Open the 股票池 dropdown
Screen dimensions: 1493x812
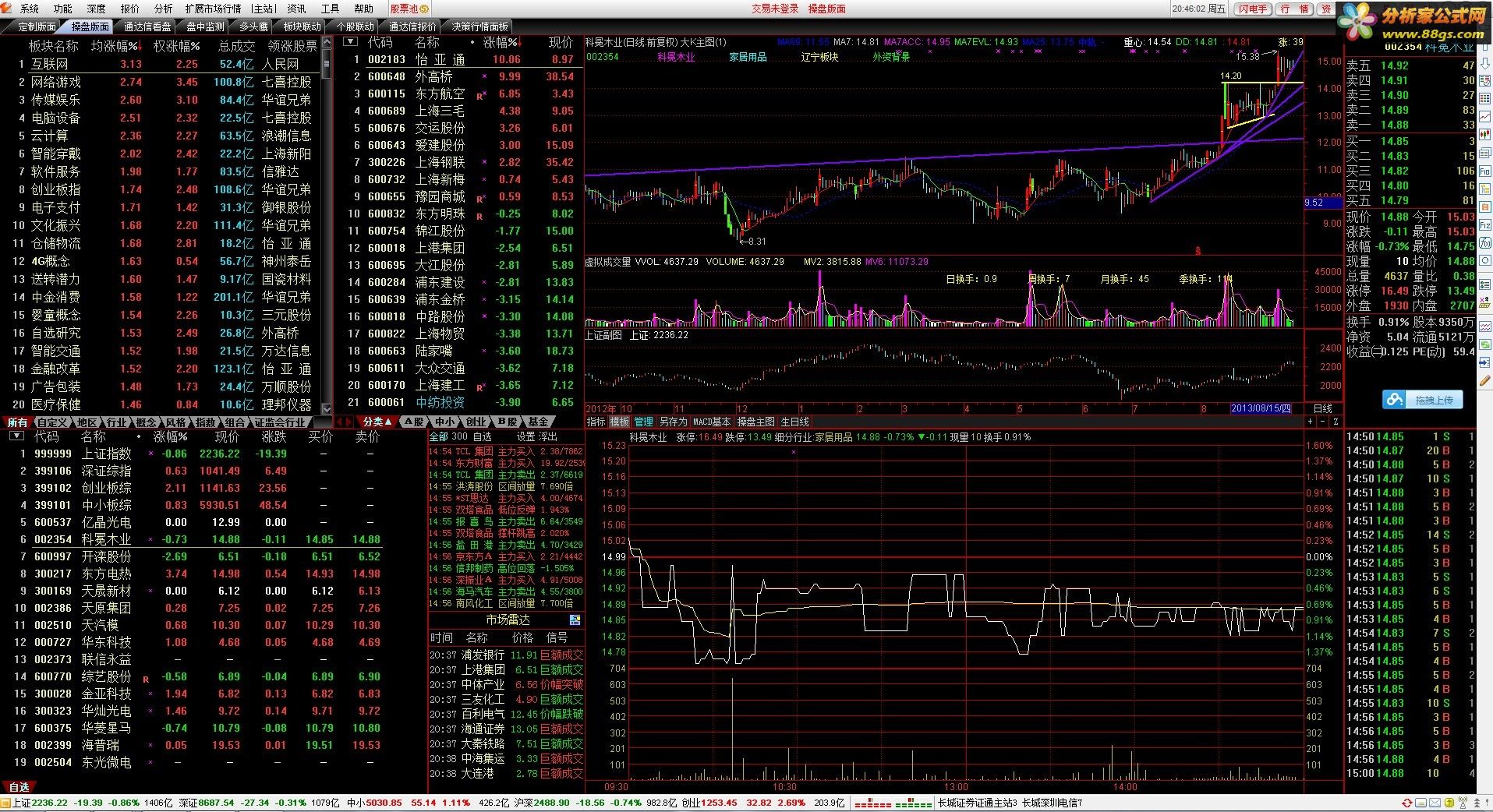409,9
